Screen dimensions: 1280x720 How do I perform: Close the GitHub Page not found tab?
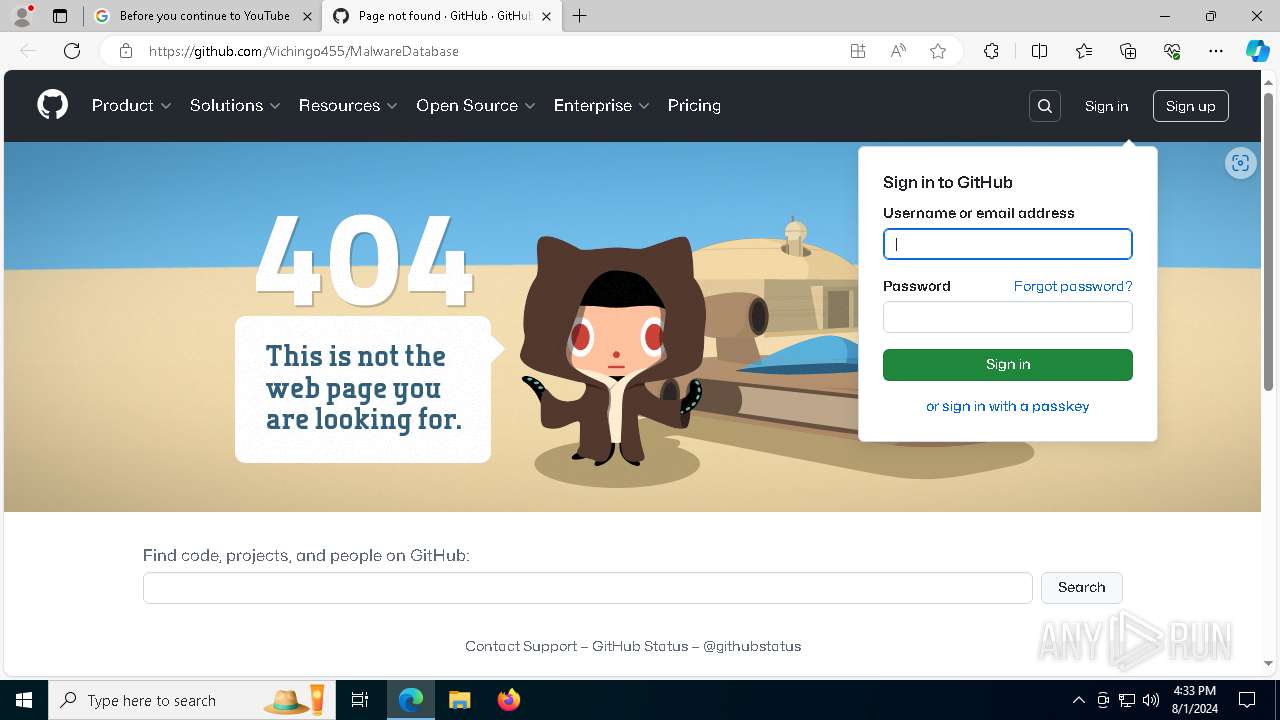546,16
